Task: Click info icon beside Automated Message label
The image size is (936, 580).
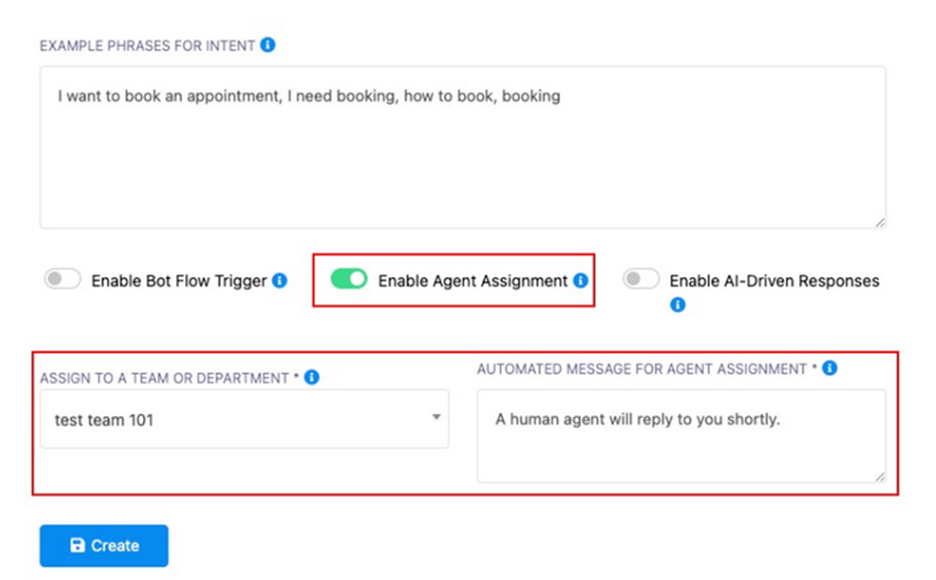Action: [830, 368]
